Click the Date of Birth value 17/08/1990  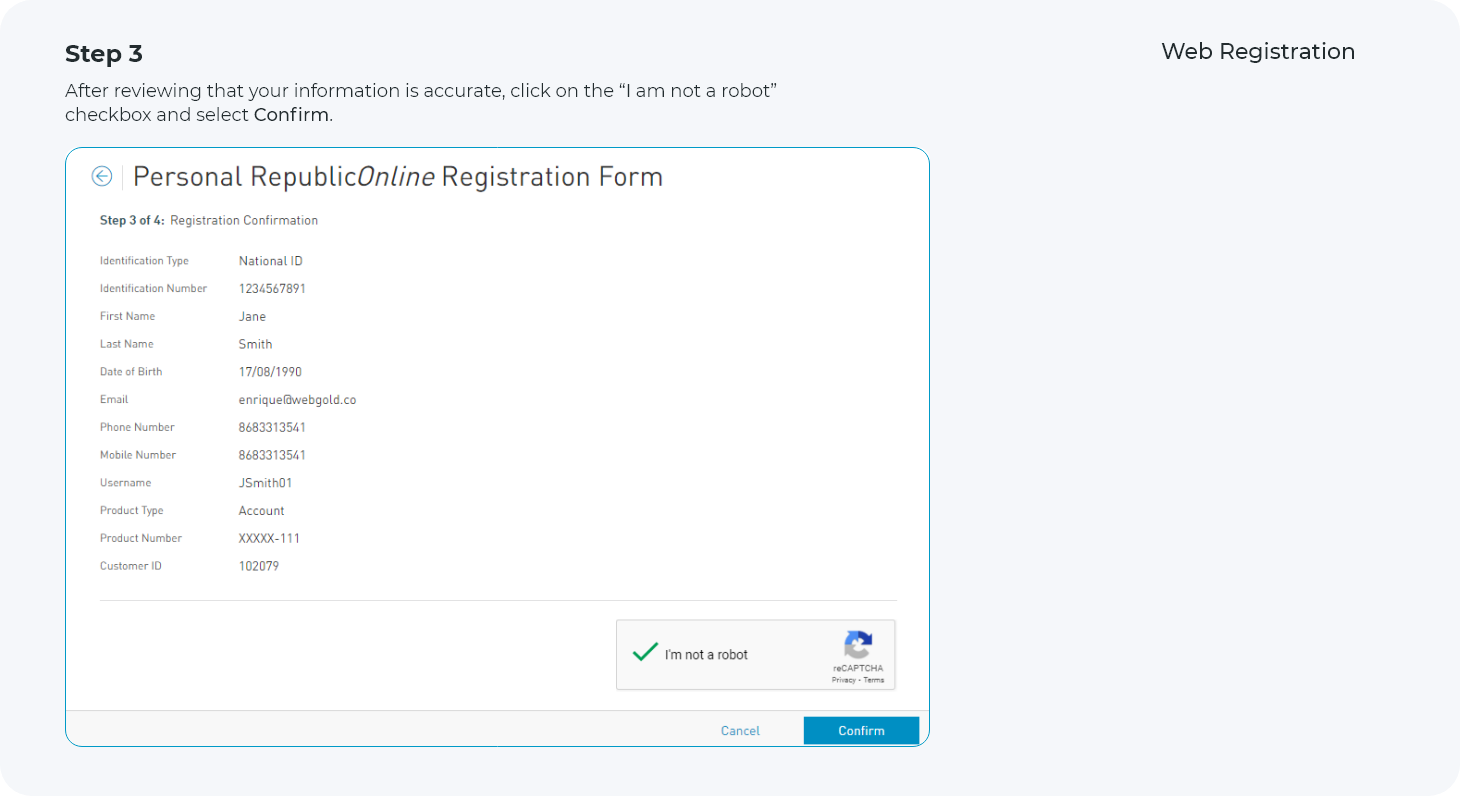click(270, 372)
